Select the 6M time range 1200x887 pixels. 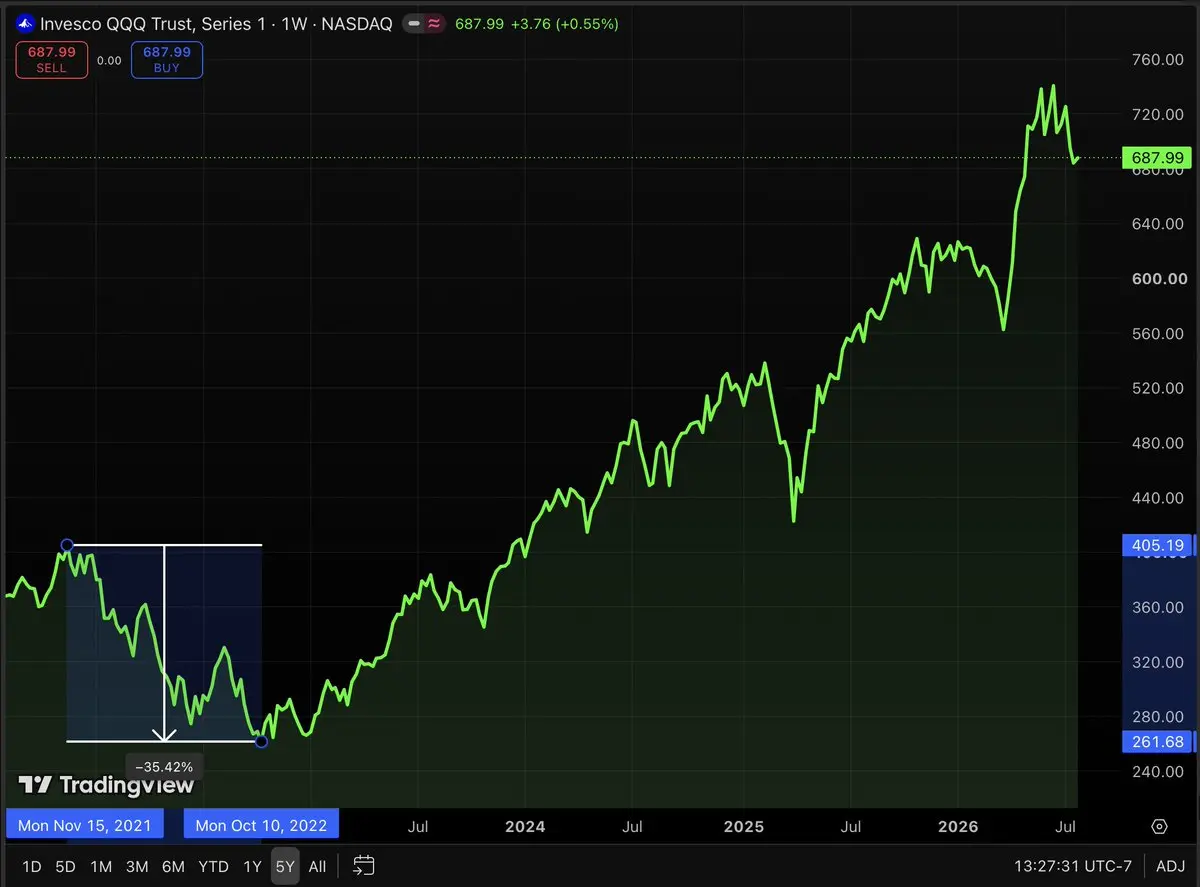click(x=173, y=866)
